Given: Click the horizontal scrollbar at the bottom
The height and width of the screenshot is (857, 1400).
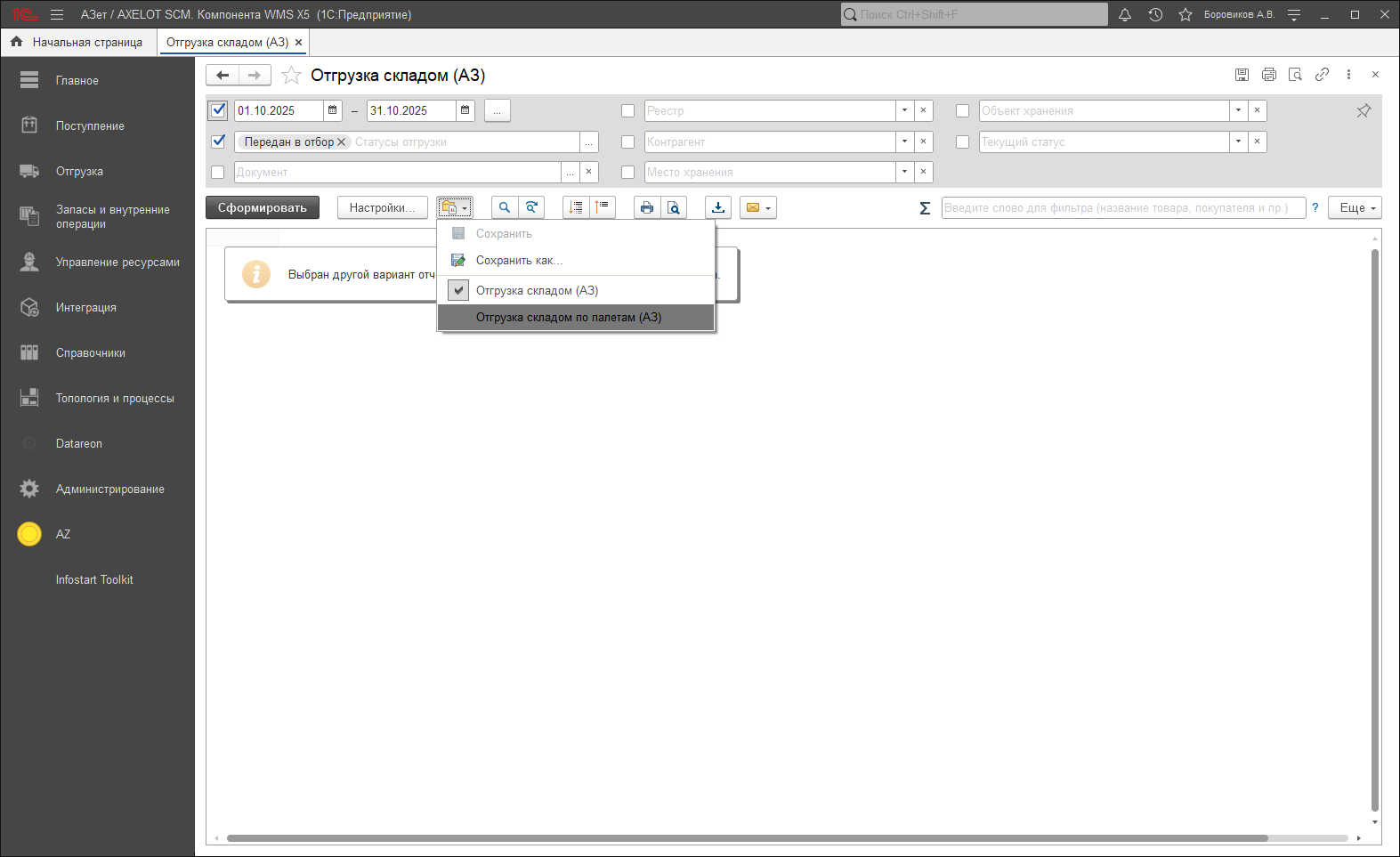Looking at the screenshot, I should point(746,838).
